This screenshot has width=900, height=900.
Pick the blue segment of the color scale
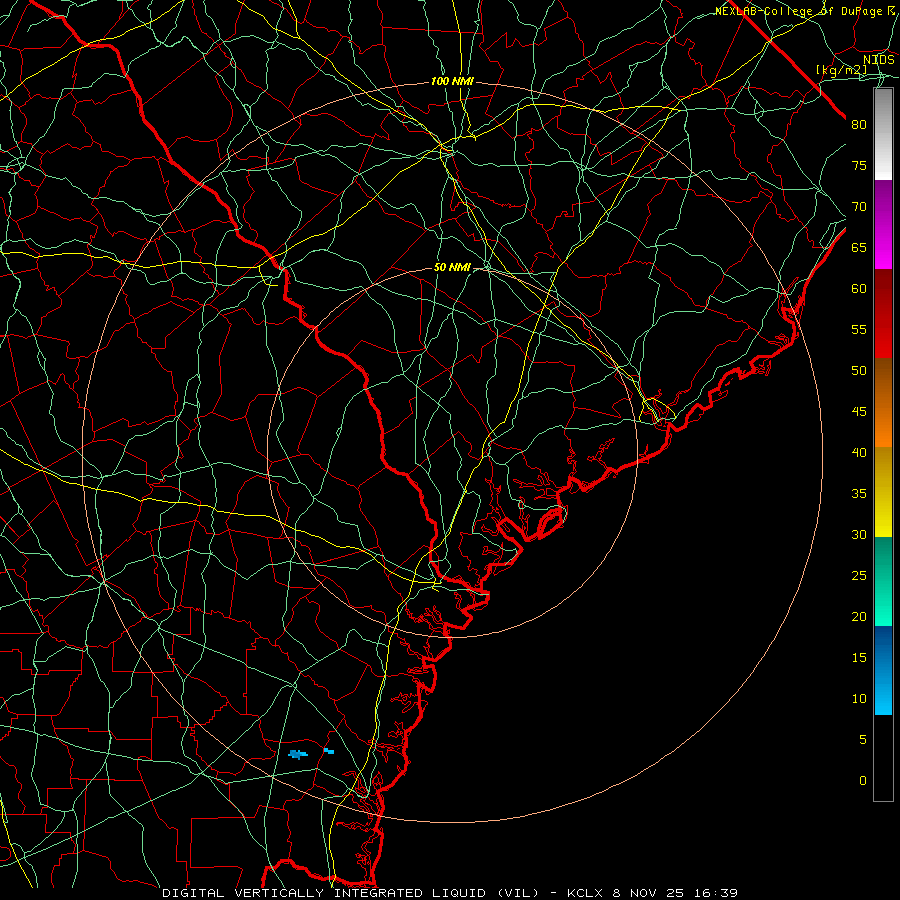tap(883, 670)
